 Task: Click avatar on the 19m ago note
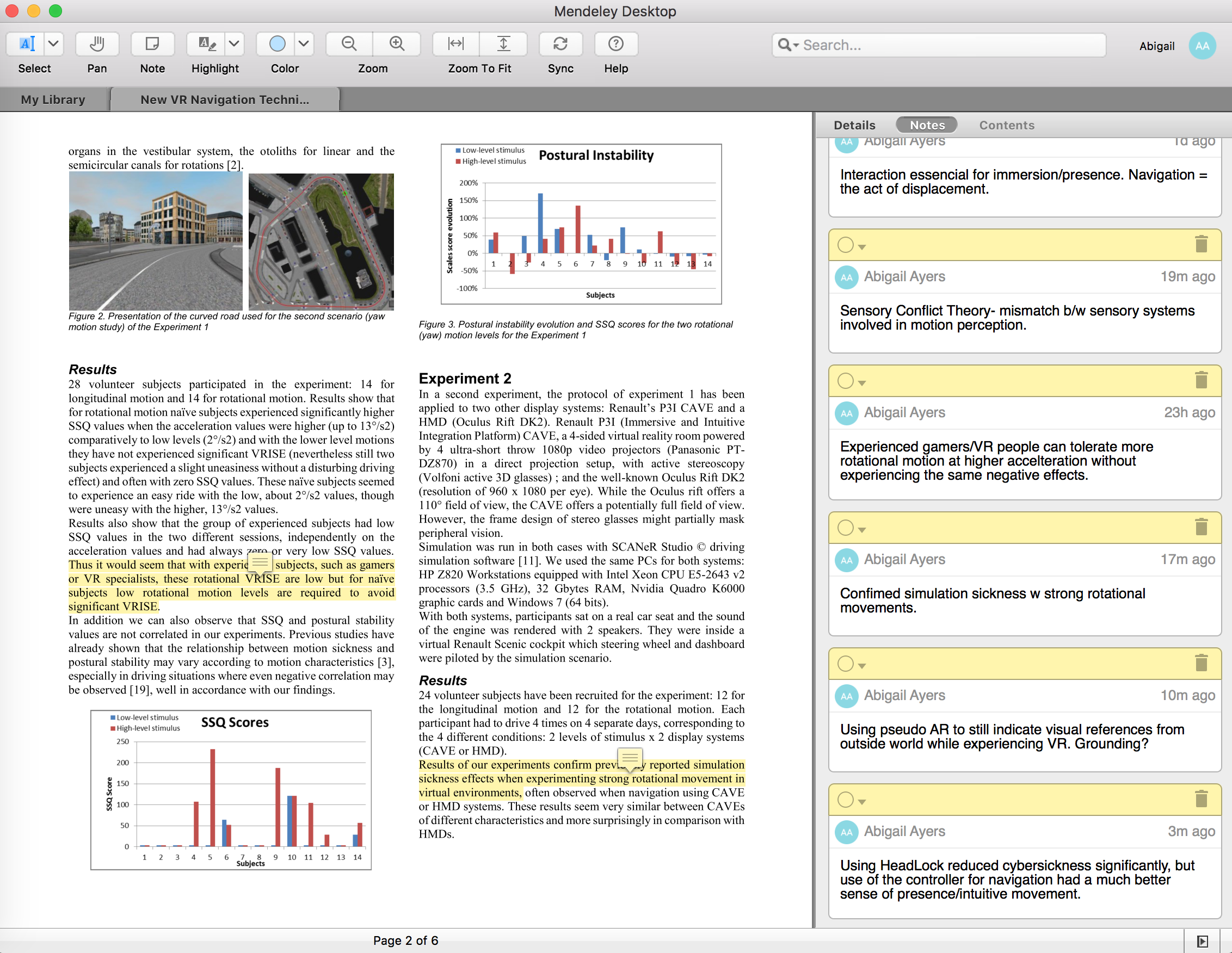tap(846, 277)
